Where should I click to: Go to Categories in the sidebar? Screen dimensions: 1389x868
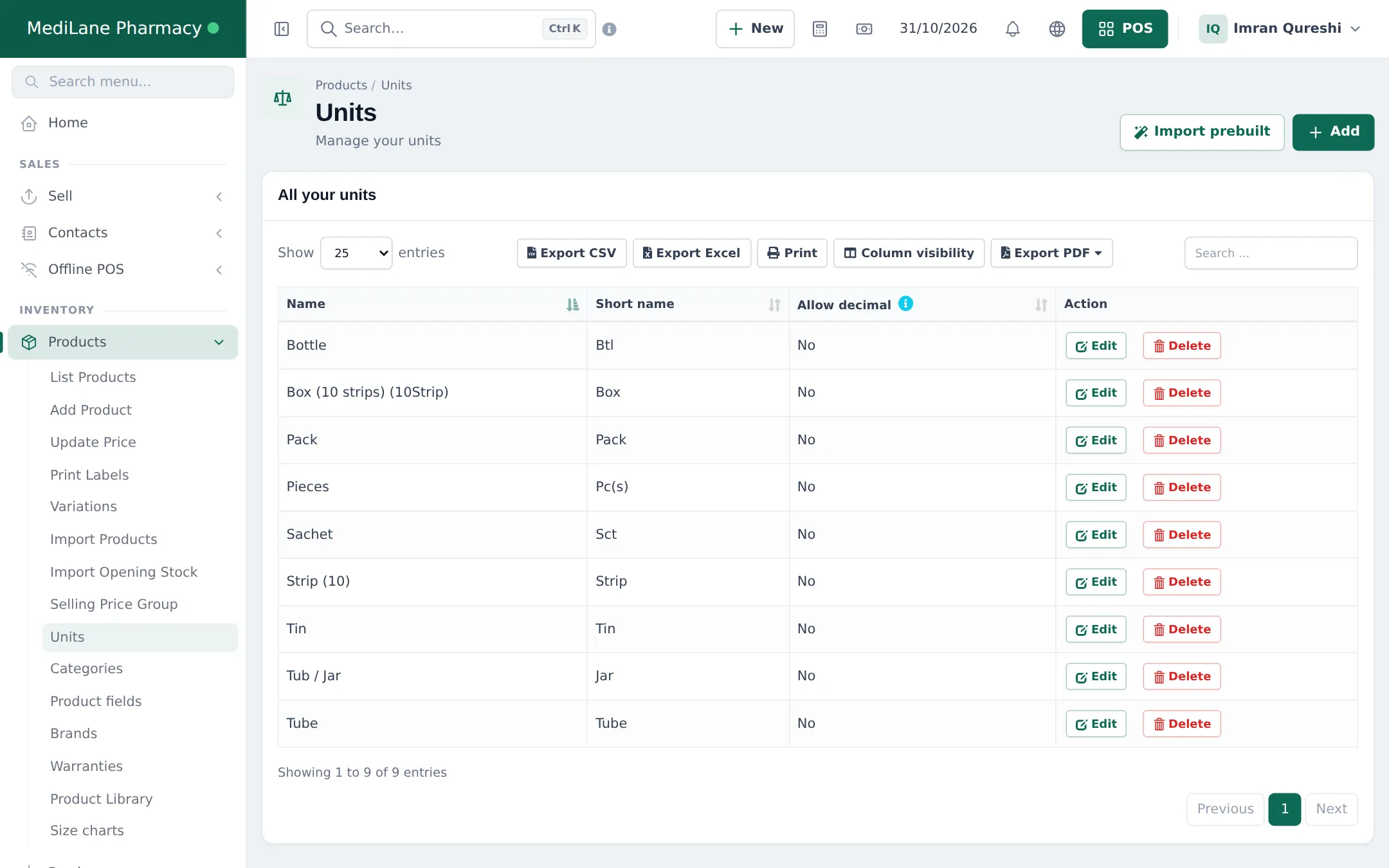86,669
